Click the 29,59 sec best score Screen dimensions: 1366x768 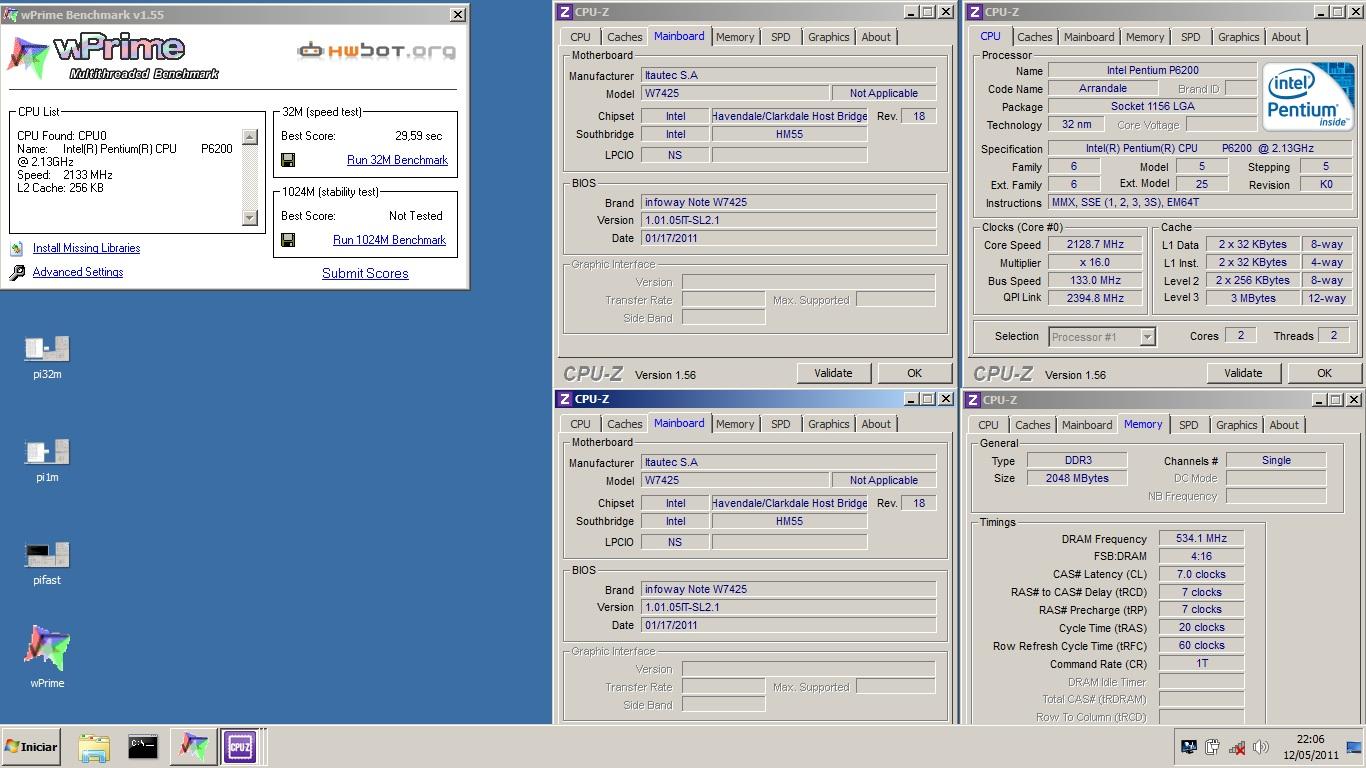point(418,136)
